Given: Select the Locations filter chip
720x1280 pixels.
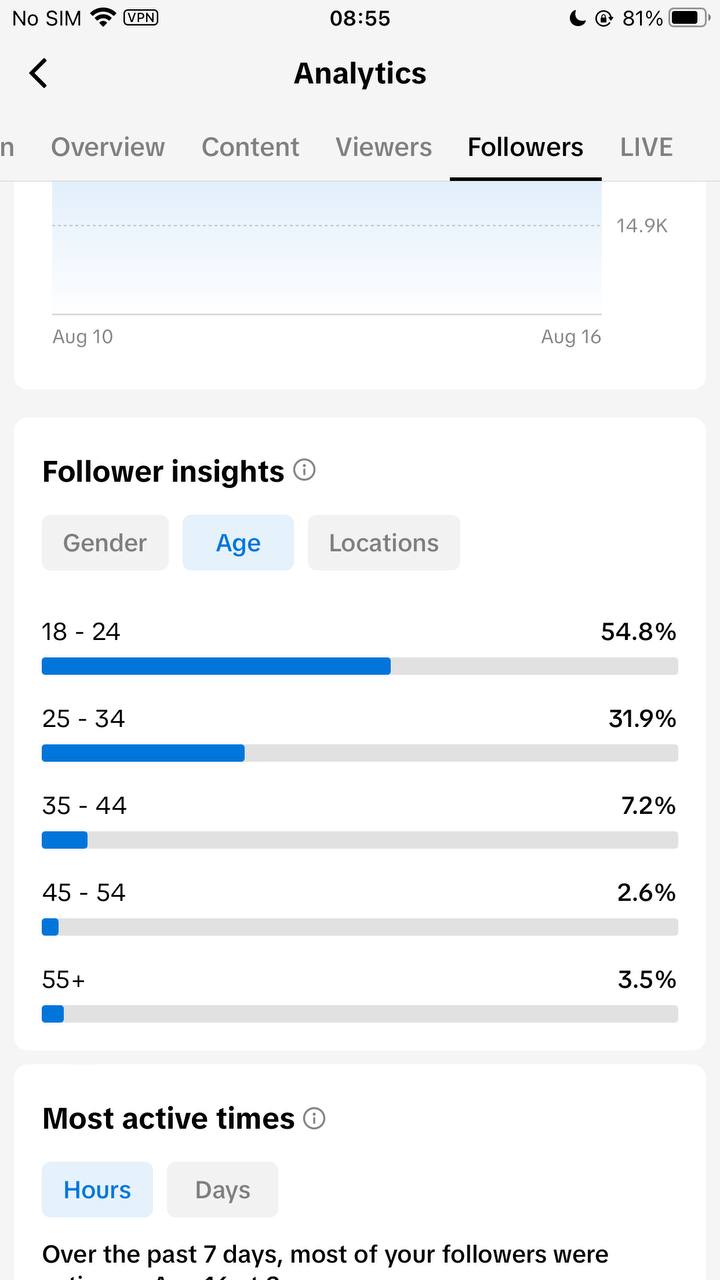Looking at the screenshot, I should point(384,543).
